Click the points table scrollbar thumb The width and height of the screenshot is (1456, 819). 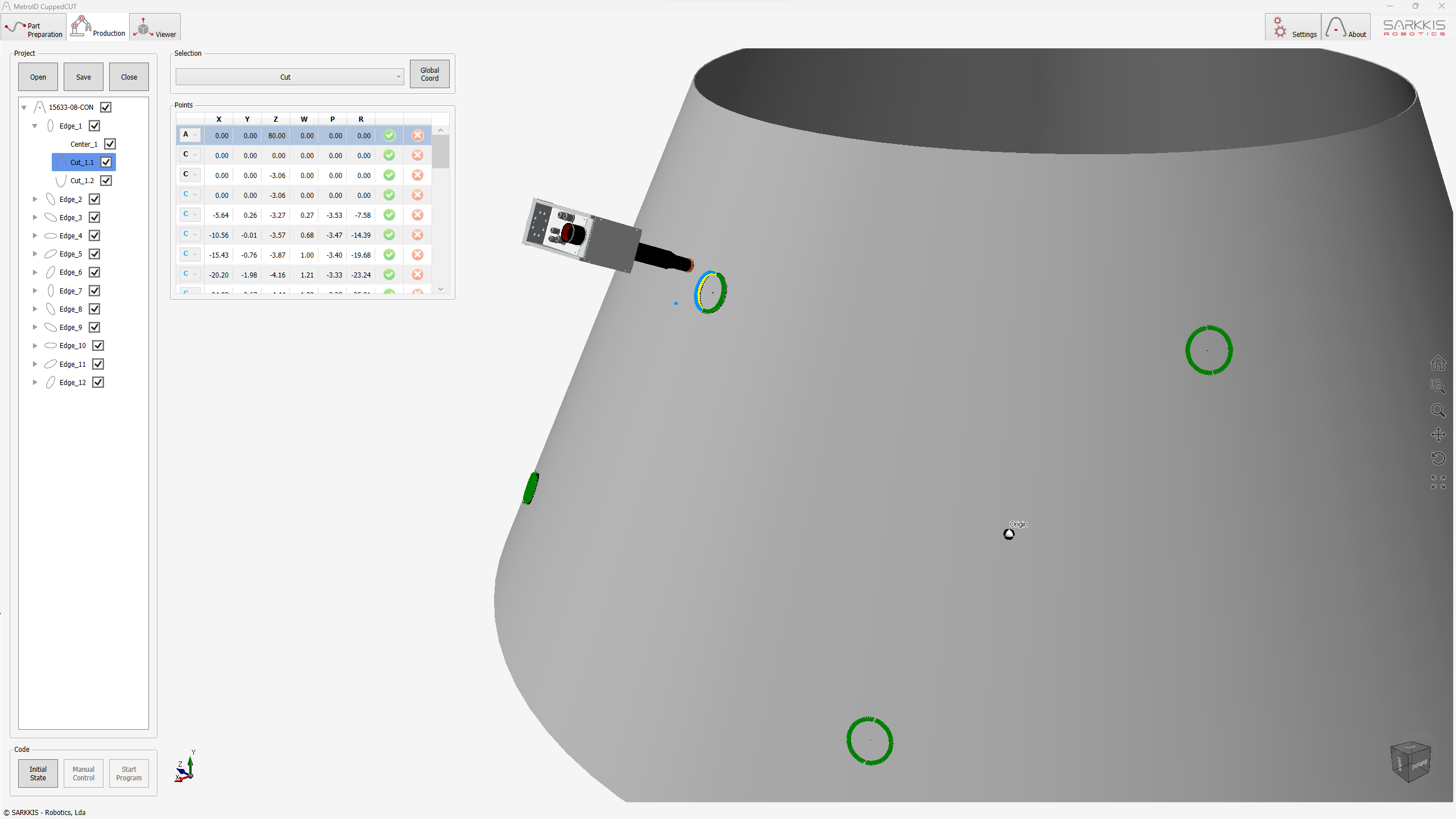coord(441,152)
